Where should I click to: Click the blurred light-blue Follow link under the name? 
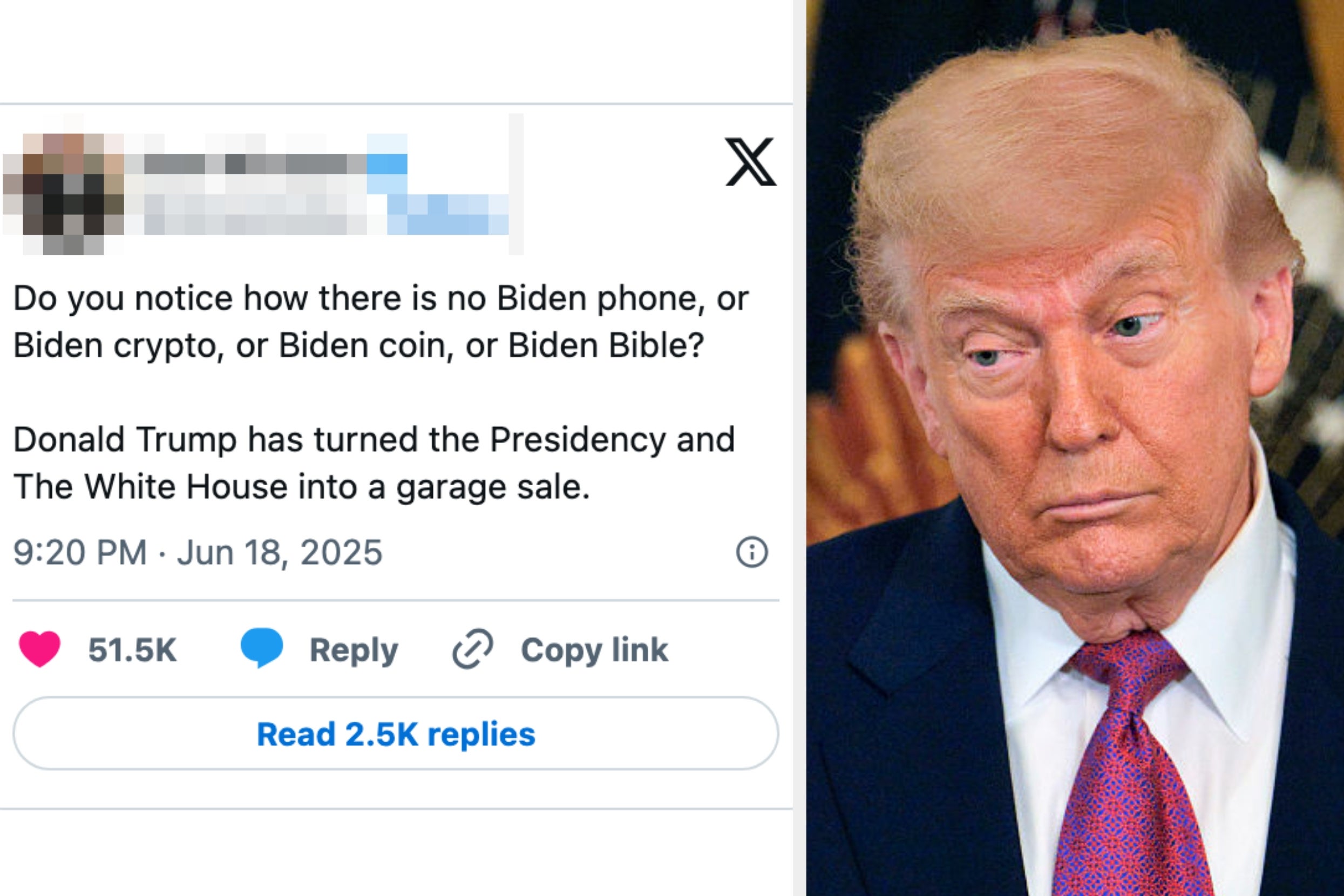(447, 214)
